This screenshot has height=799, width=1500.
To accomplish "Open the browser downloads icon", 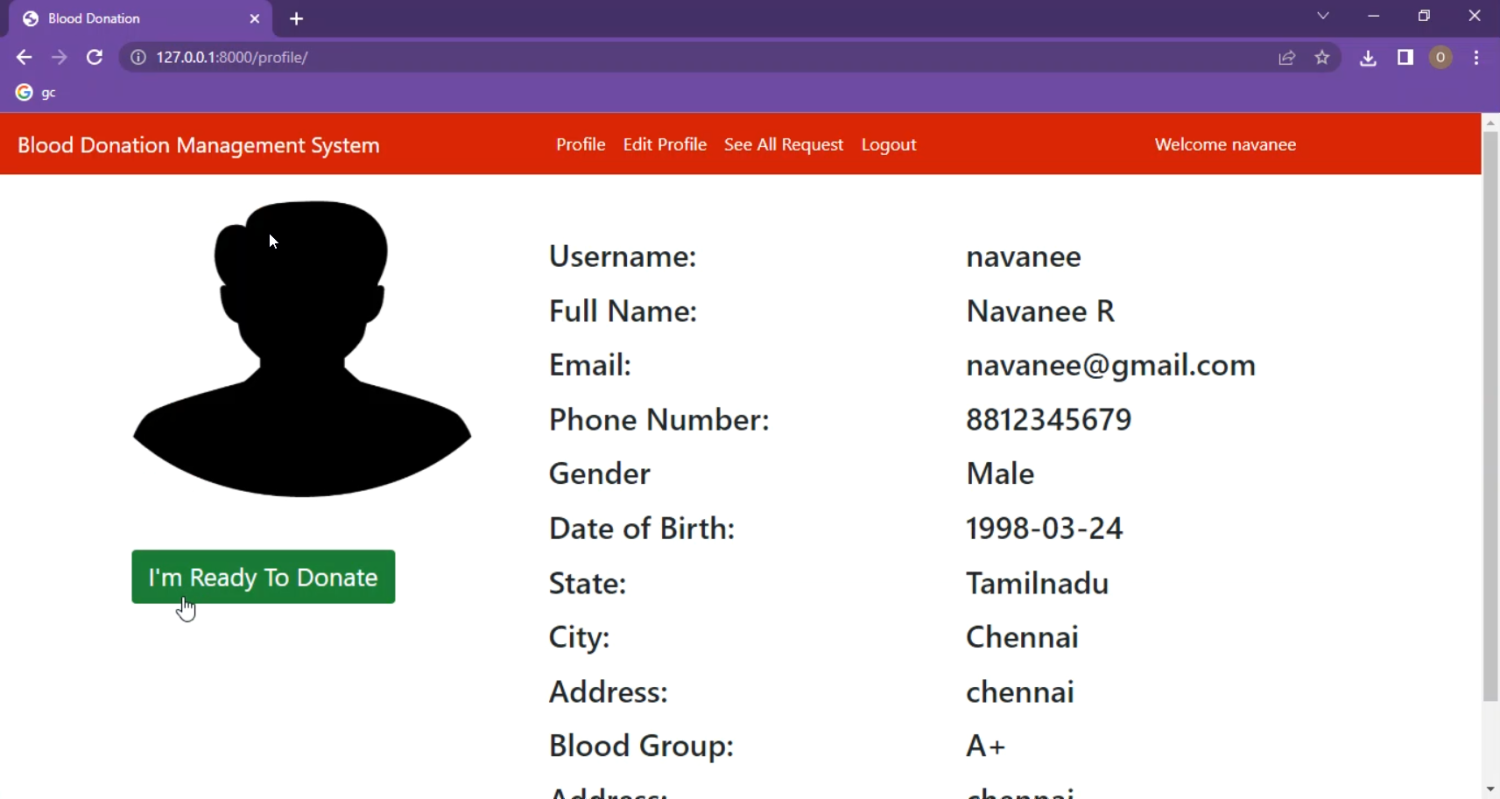I will (1368, 58).
